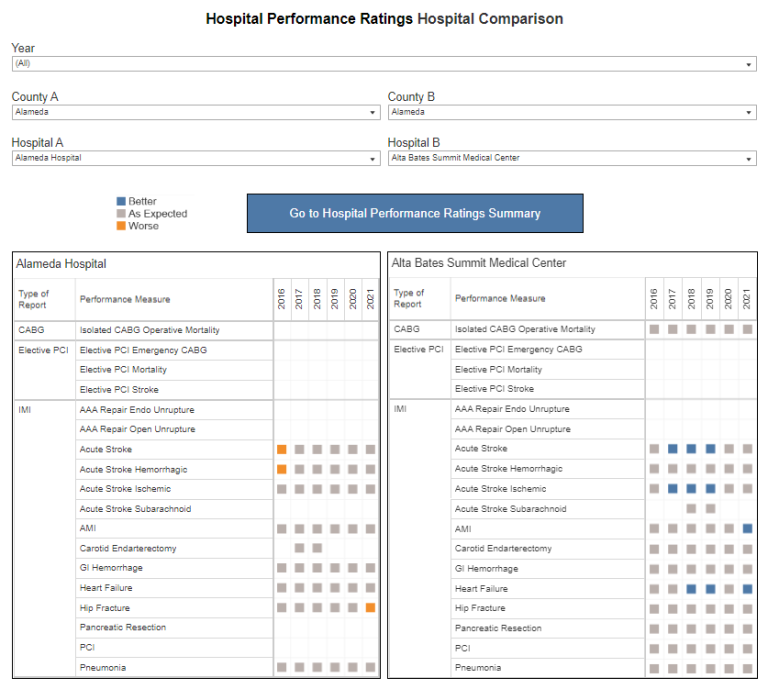This screenshot has height=689, width=768.
Task: Click Alameda Hospital's orange Acute Stroke 2016 mark
Action: pyautogui.click(x=282, y=450)
